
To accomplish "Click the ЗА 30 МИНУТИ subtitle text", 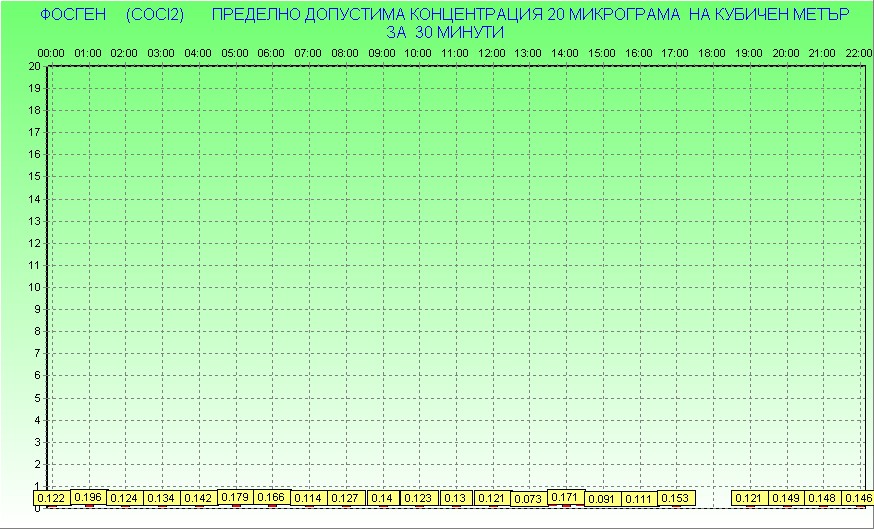I will click(x=445, y=32).
